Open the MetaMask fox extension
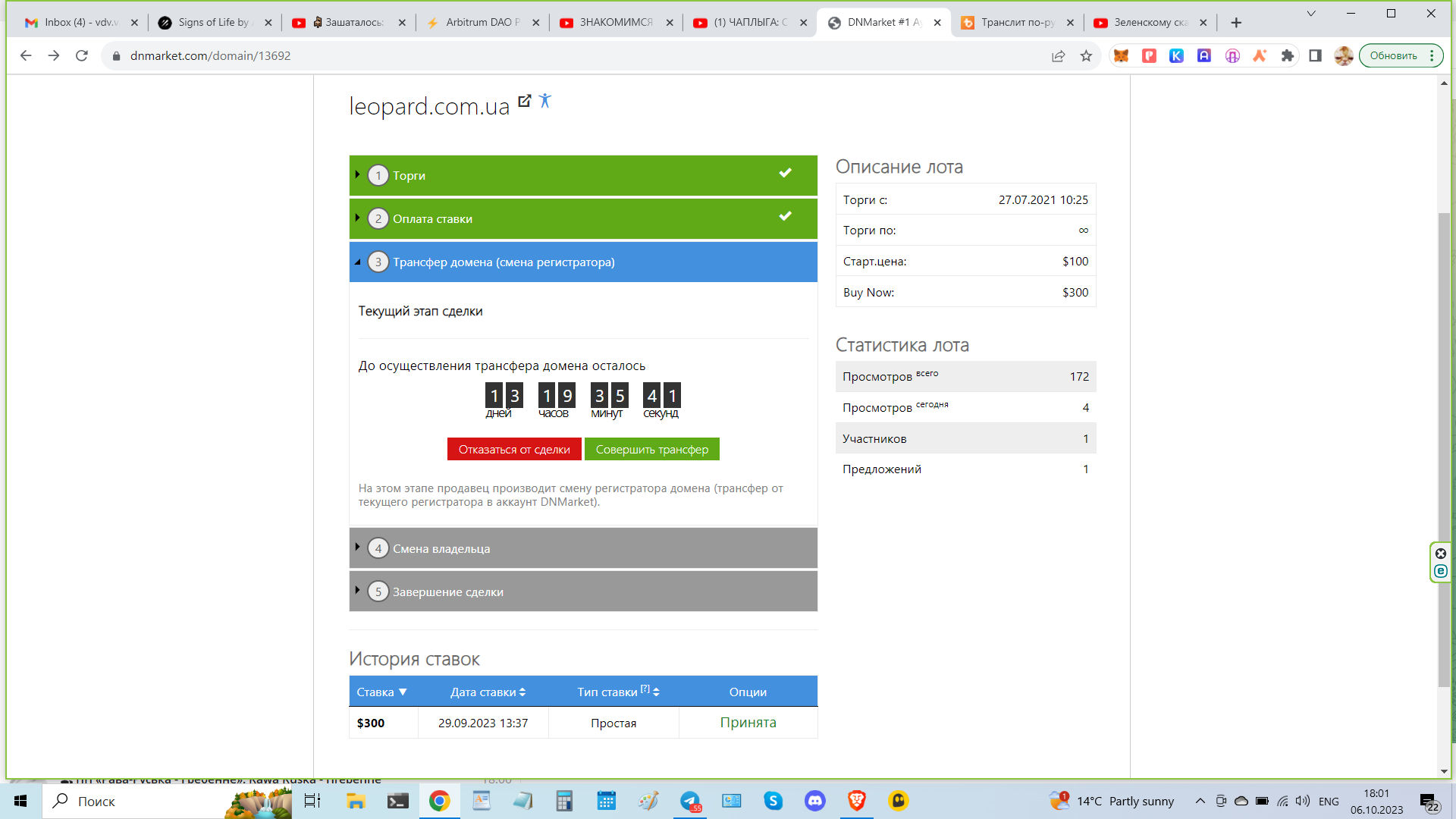The width and height of the screenshot is (1456, 819). (x=1121, y=55)
